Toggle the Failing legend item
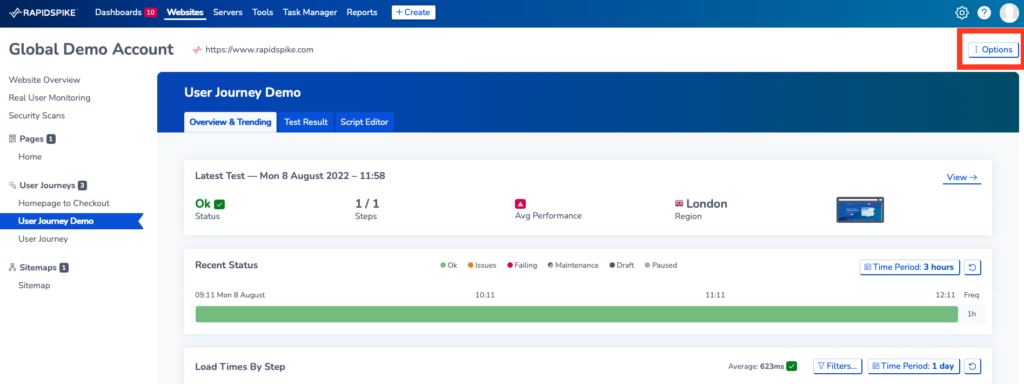The height and width of the screenshot is (384, 1024). pyautogui.click(x=522, y=265)
